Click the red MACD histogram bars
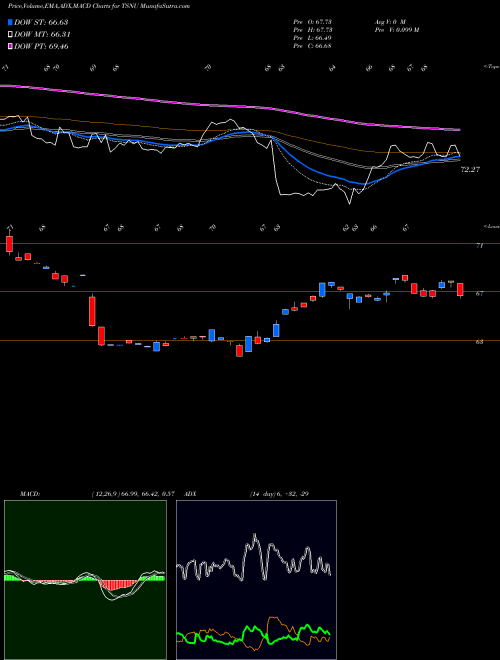The image size is (500, 660). [x=118, y=585]
